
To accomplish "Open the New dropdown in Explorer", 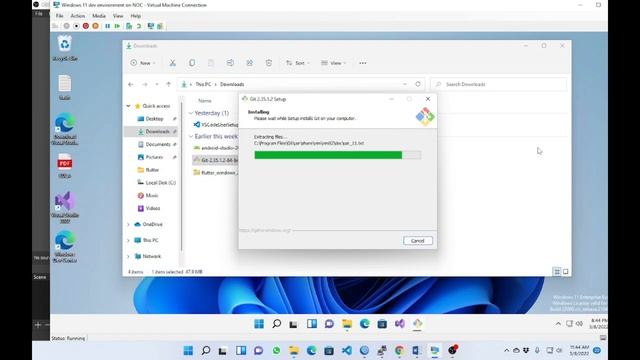I will pos(143,63).
